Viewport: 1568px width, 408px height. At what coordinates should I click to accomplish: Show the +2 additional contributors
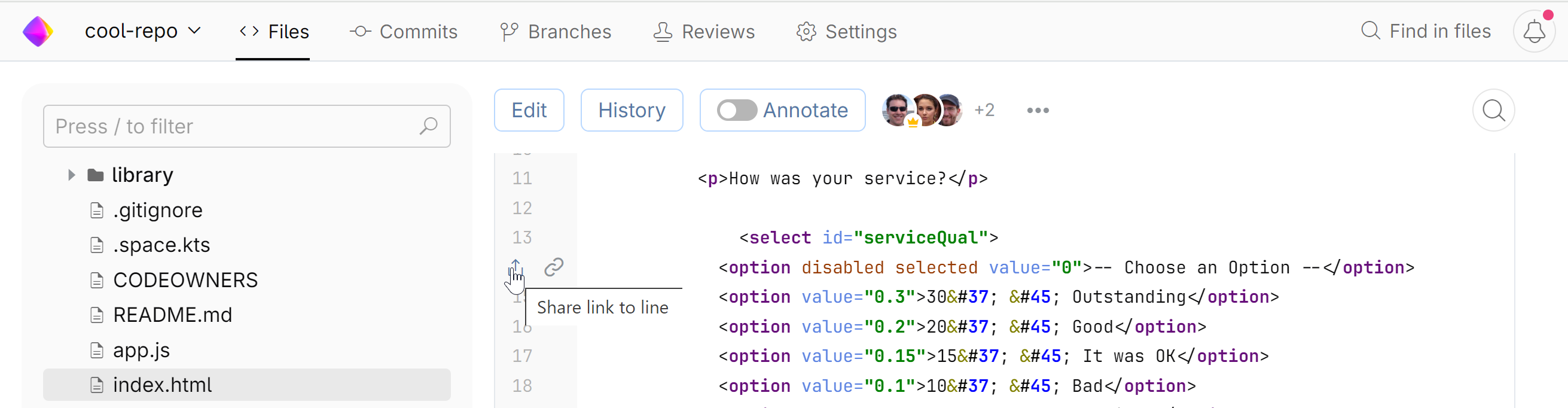984,110
